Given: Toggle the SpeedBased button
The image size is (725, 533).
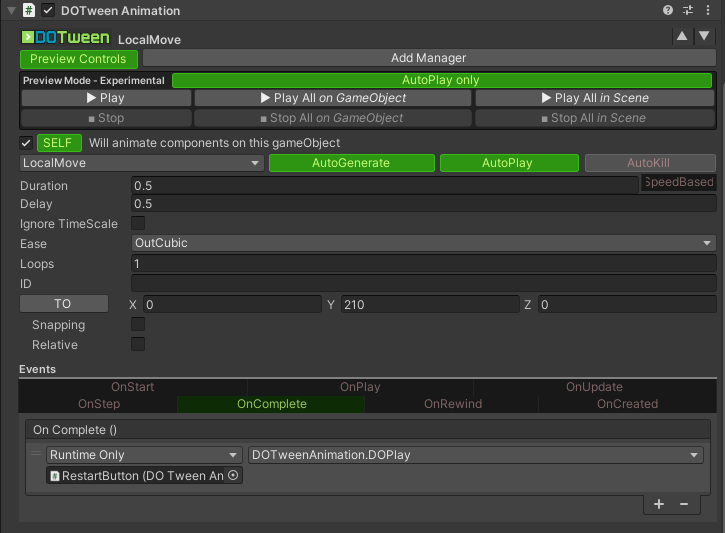Looking at the screenshot, I should click(x=679, y=182).
